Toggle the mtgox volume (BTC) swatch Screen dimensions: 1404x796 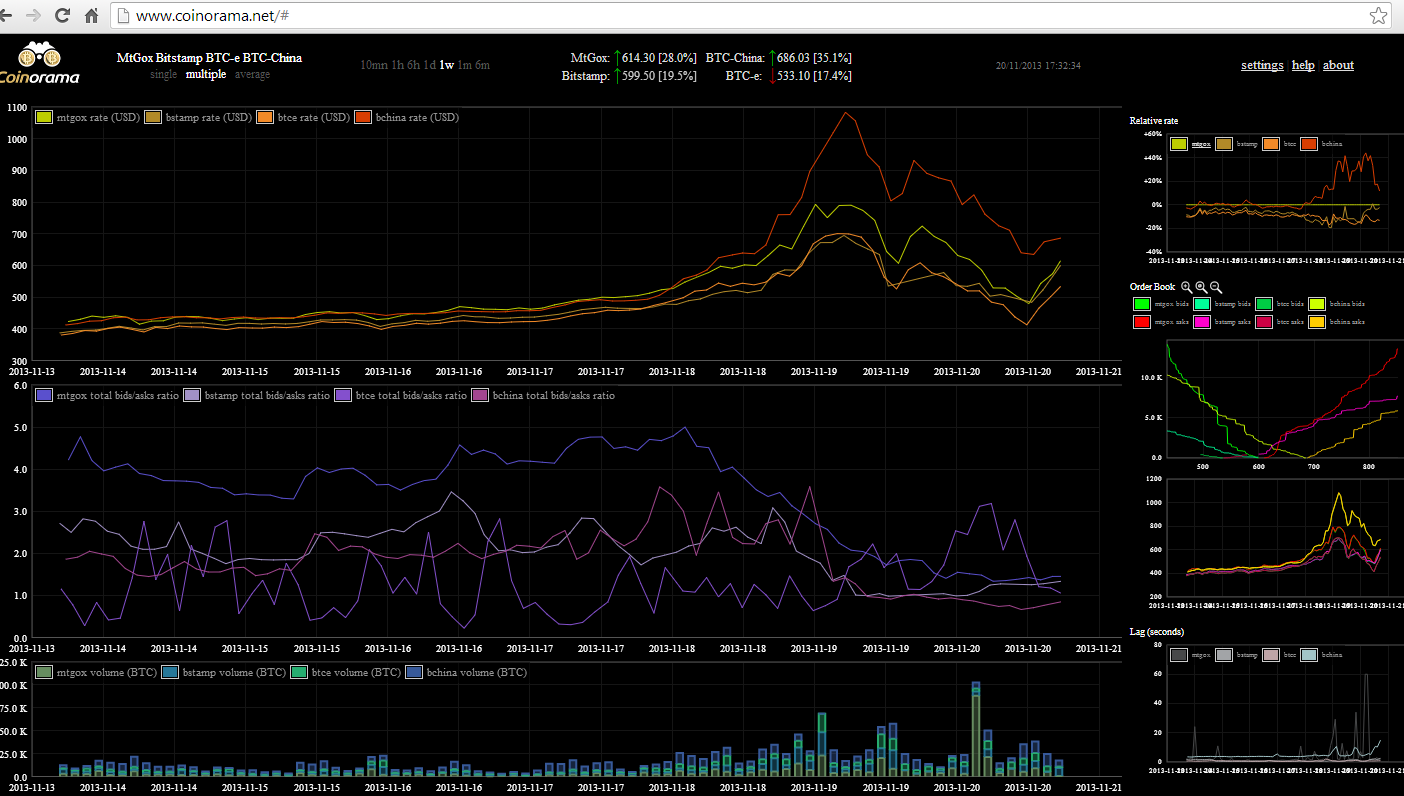click(x=43, y=672)
